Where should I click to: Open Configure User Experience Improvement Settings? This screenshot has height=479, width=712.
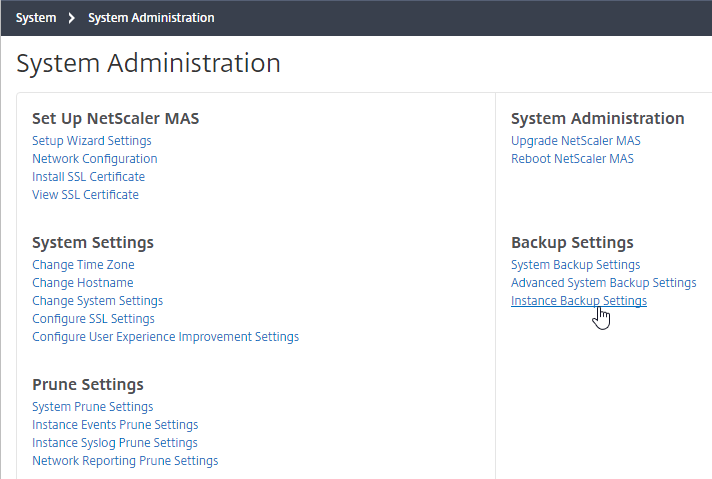[165, 337]
